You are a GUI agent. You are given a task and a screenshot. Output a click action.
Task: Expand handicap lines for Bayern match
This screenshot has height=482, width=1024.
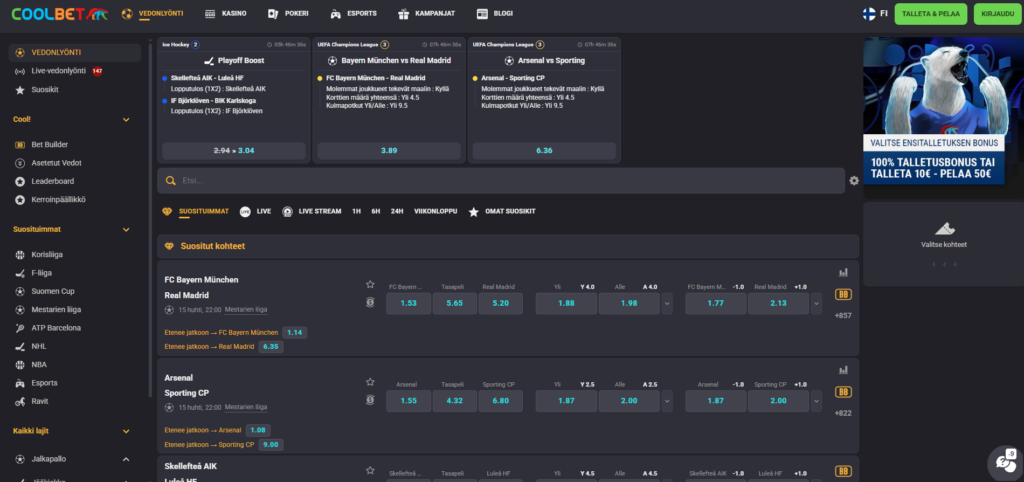(x=816, y=303)
